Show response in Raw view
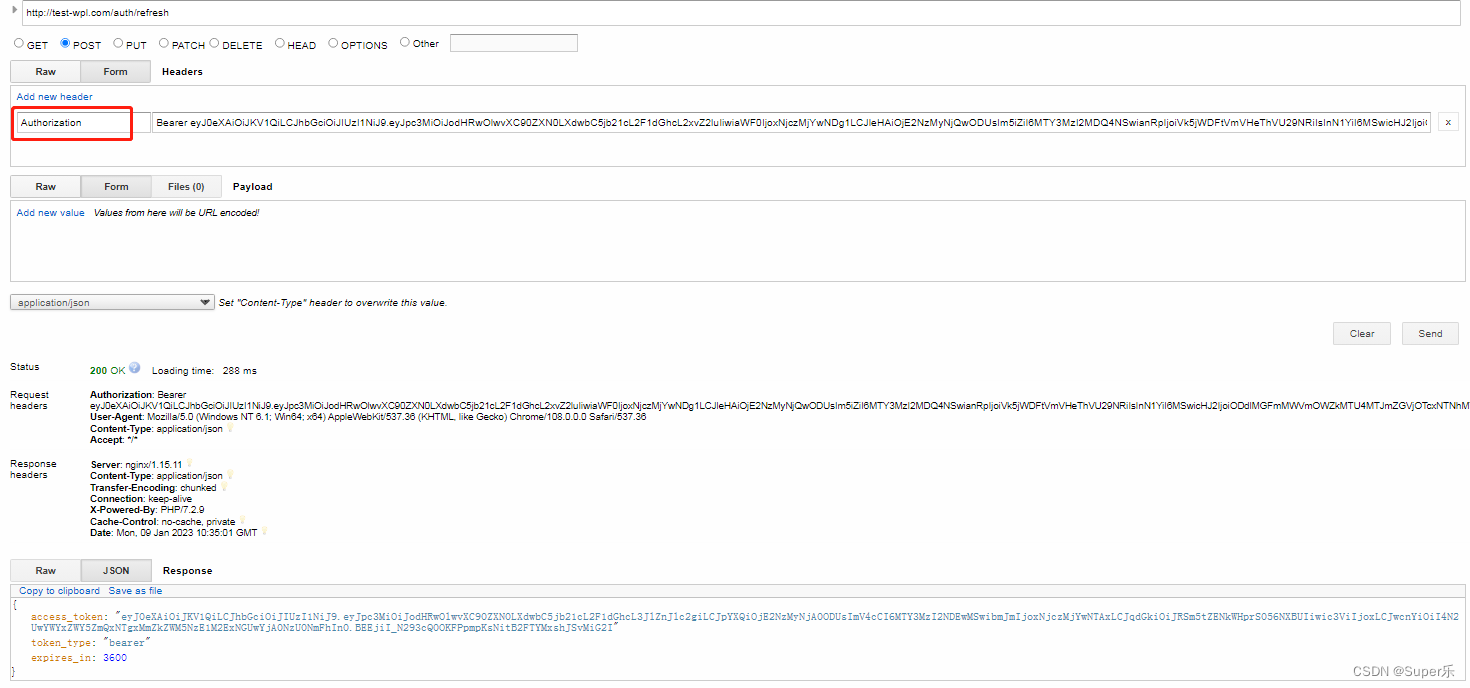The width and height of the screenshot is (1470, 688). pos(45,571)
